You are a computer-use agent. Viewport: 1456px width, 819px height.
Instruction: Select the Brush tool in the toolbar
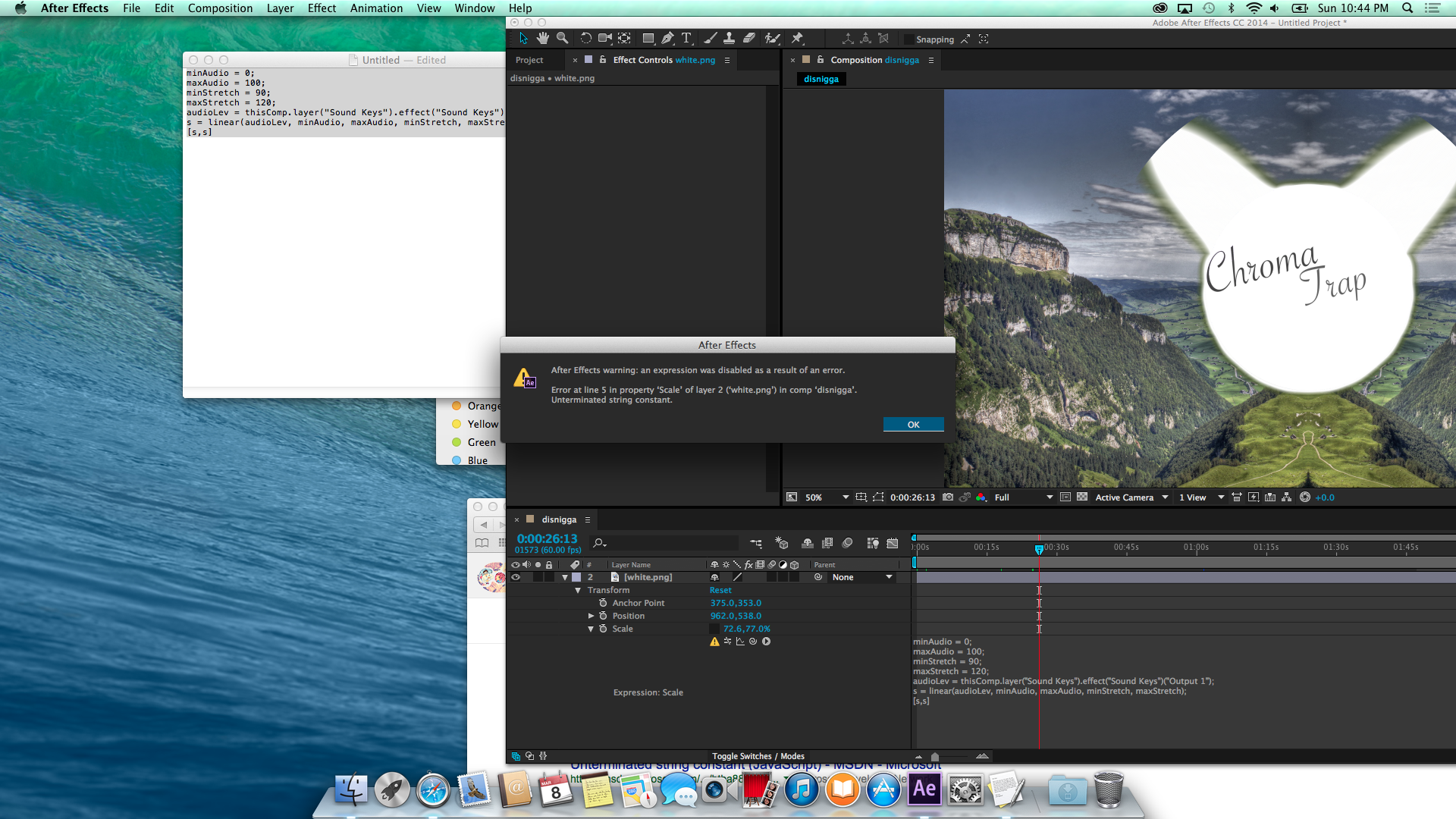pyautogui.click(x=711, y=38)
